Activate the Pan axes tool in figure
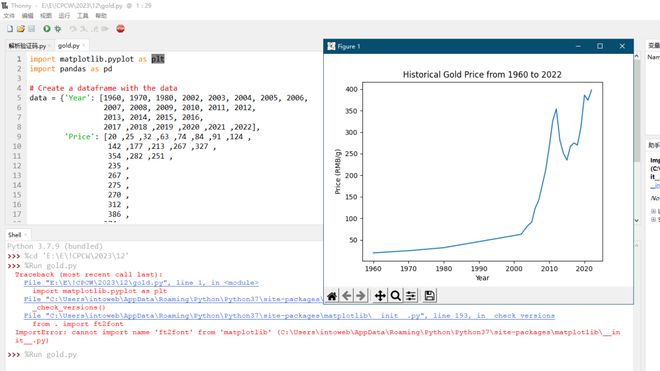The width and height of the screenshot is (660, 371). pyautogui.click(x=380, y=296)
